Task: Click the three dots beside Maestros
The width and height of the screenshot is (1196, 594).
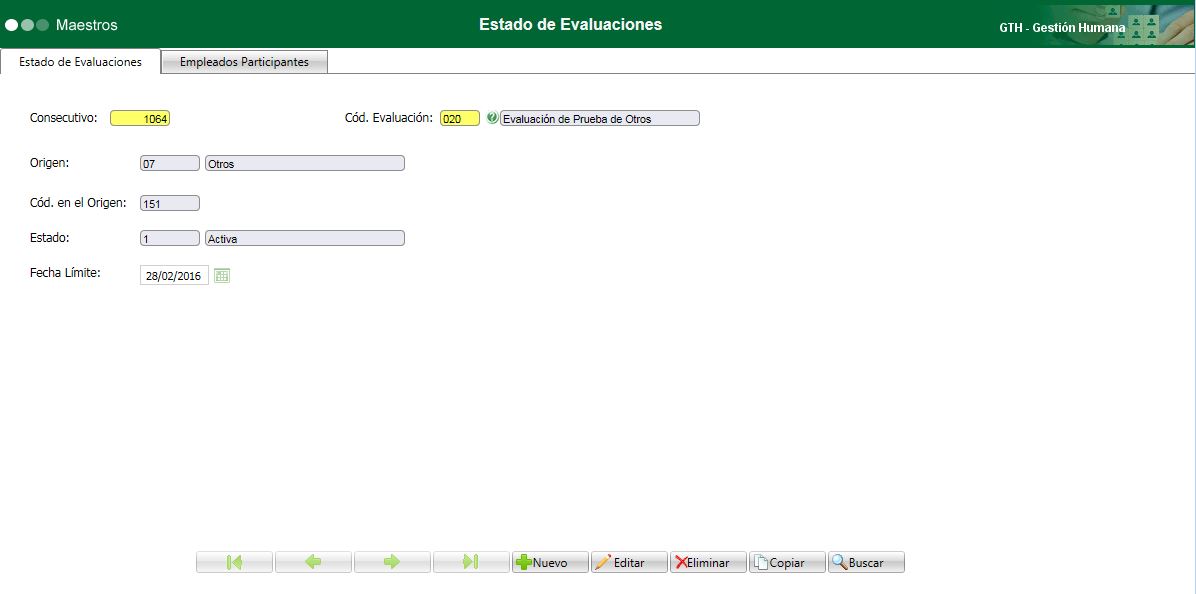Action: 27,25
